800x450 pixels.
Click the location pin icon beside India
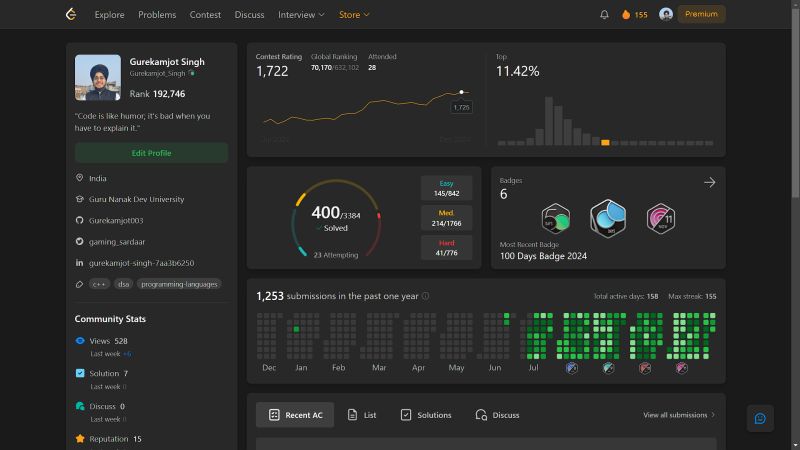[80, 178]
